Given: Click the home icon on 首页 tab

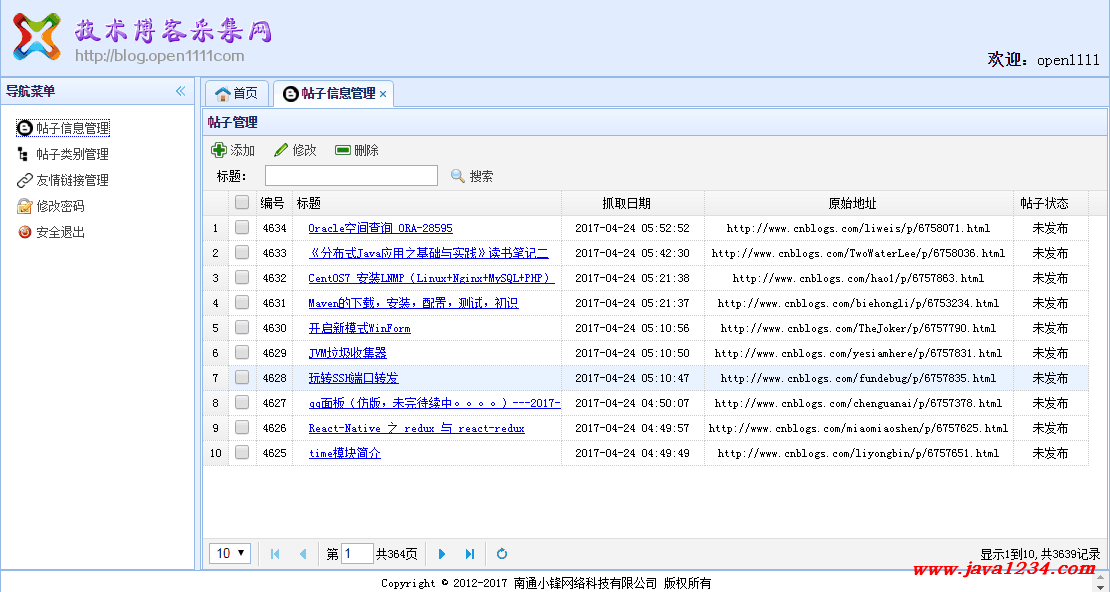Looking at the screenshot, I should (x=223, y=93).
